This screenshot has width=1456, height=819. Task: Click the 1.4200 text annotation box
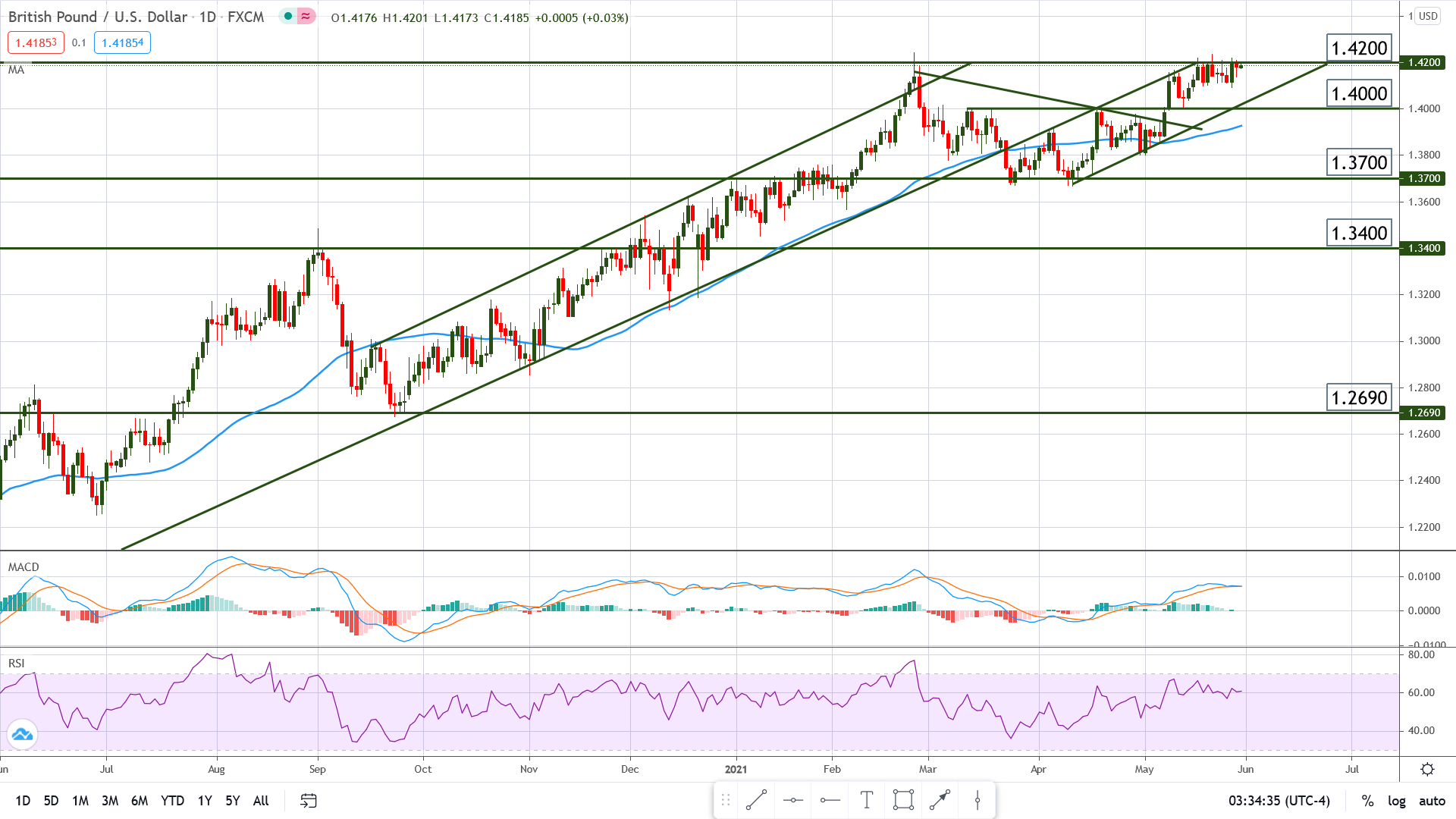(x=1360, y=48)
